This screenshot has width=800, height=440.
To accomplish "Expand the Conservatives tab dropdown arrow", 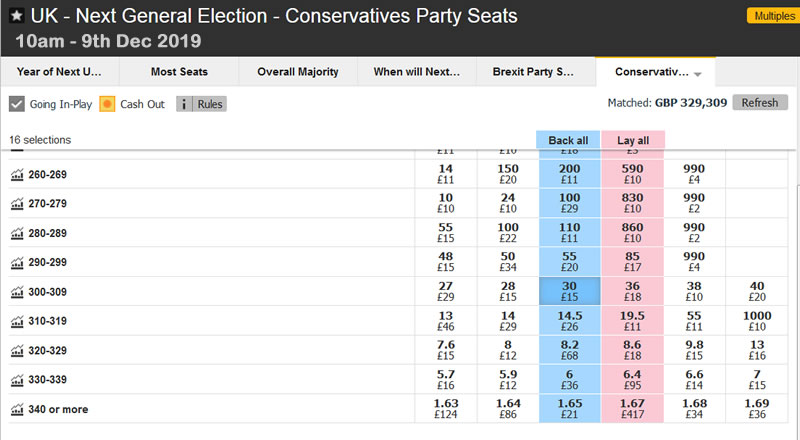I will (x=698, y=73).
